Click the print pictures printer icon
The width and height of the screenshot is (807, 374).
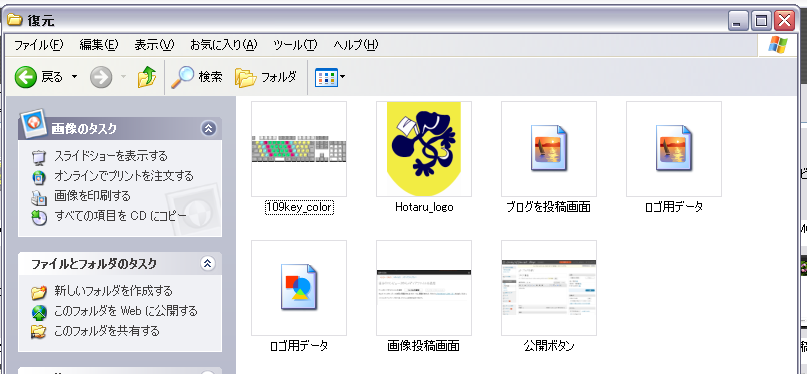39,198
